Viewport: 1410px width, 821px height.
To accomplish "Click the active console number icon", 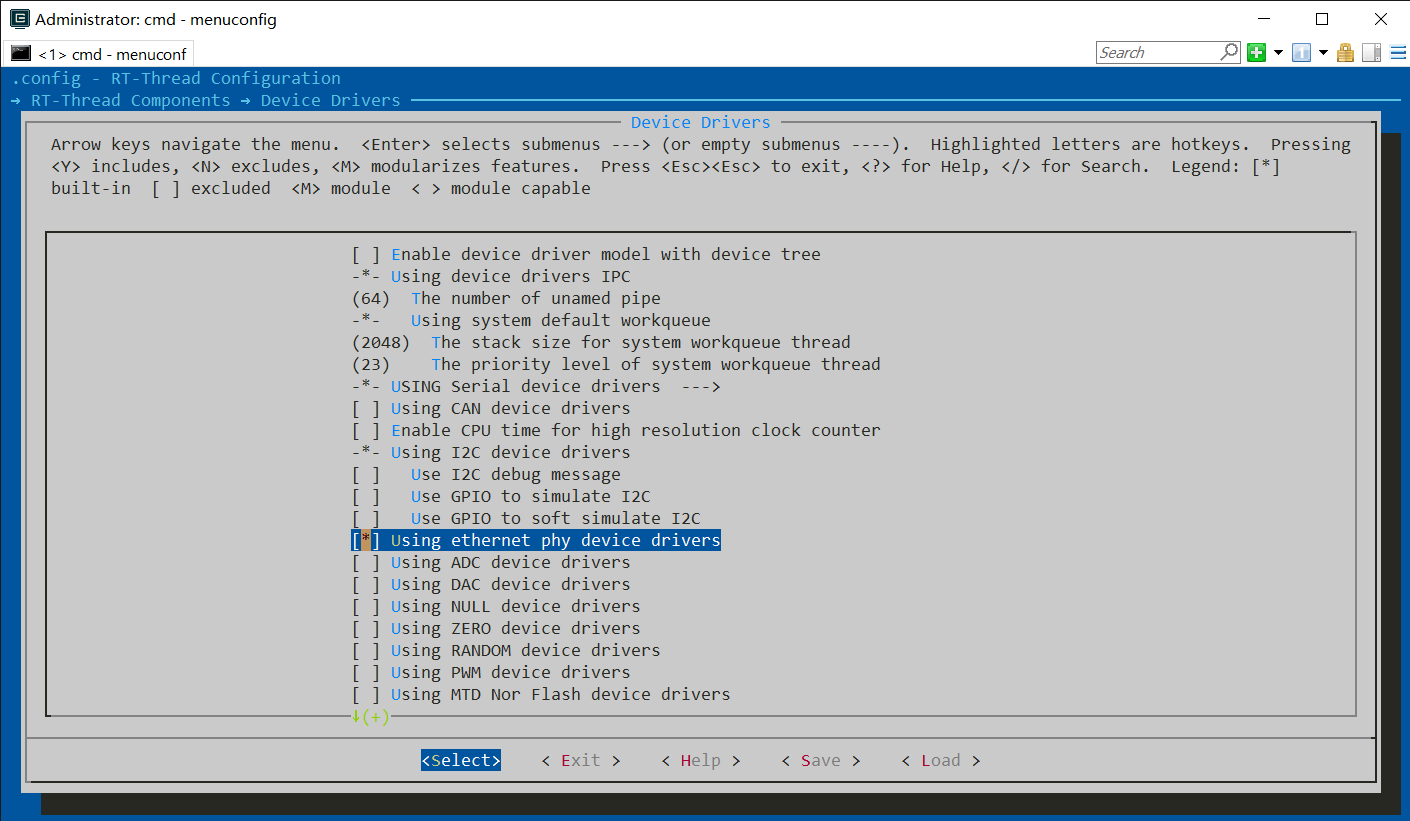I will [x=1301, y=53].
